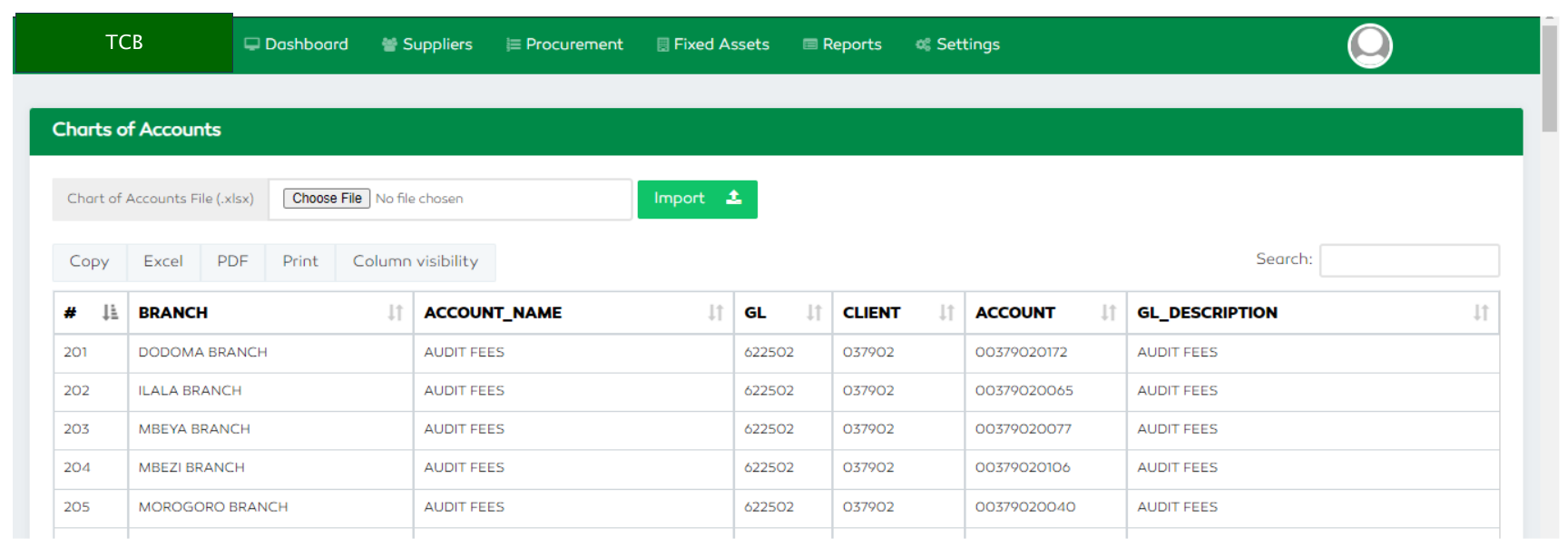Click the ACCOUNT_NAME column header
The width and height of the screenshot is (1568, 547).
(x=573, y=313)
